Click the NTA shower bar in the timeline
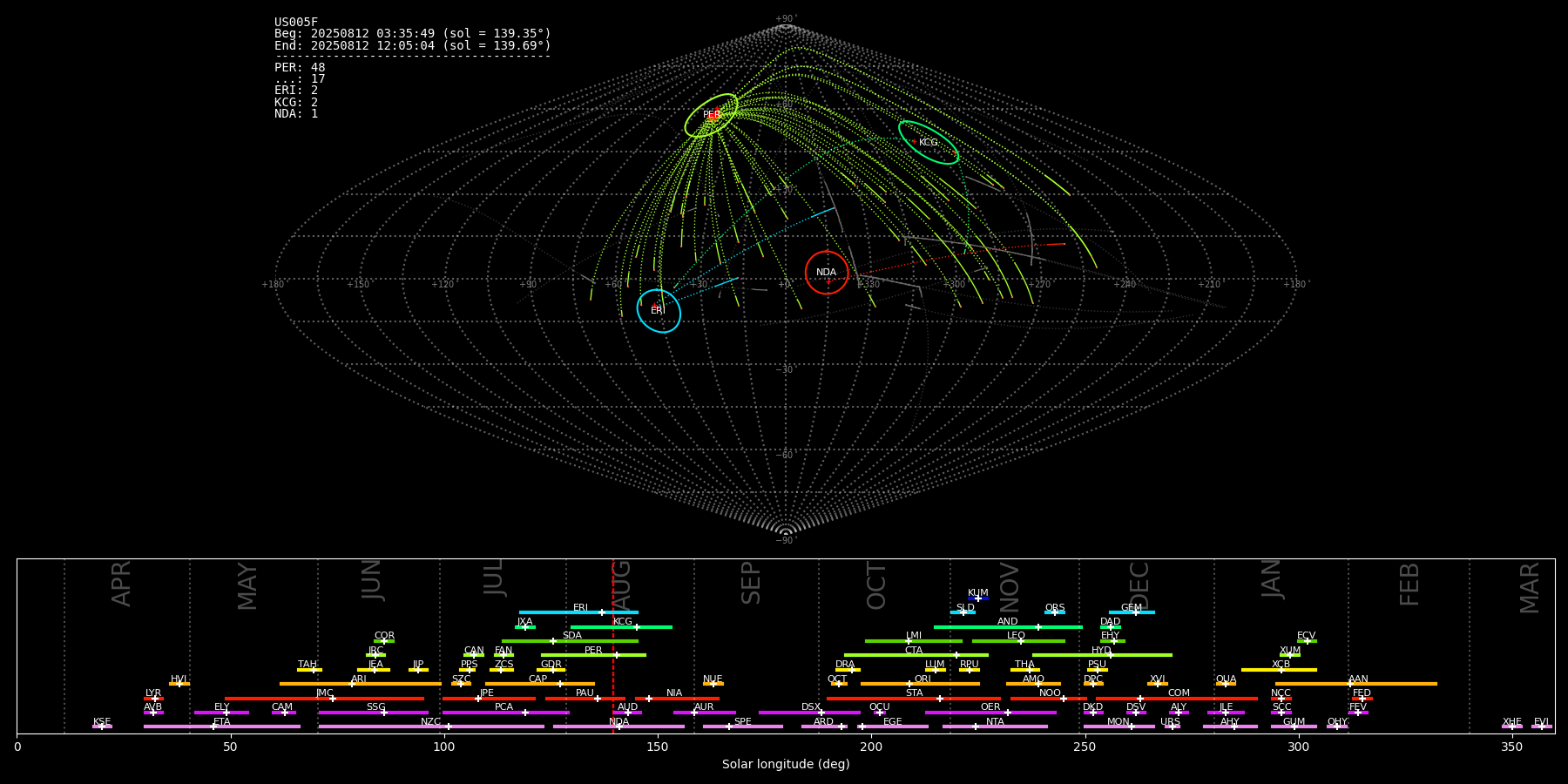 point(995,727)
